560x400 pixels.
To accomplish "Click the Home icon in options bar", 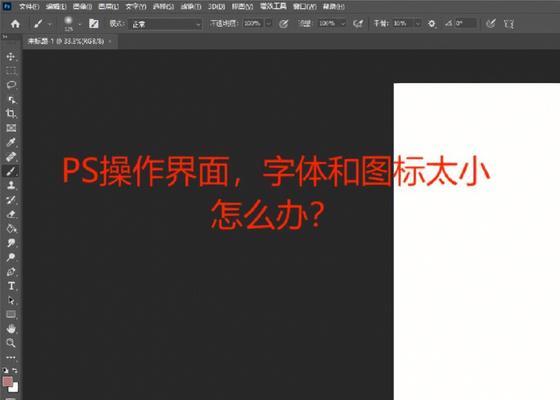I will click(x=15, y=24).
